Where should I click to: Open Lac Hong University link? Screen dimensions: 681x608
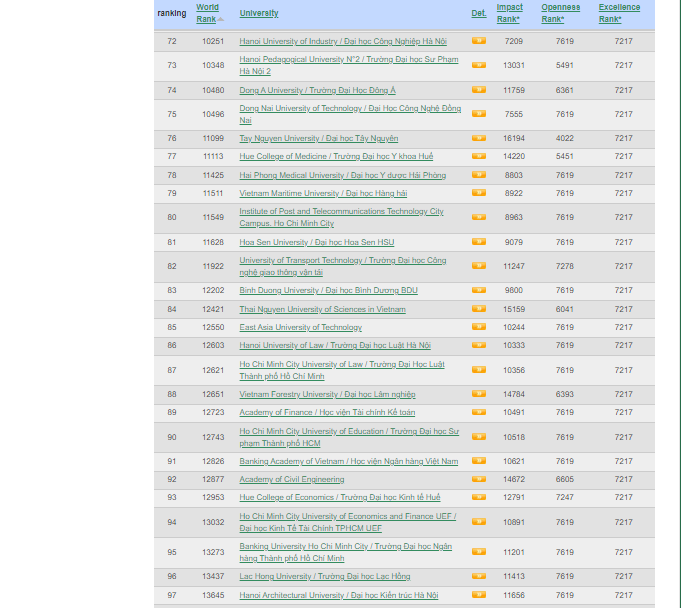(325, 576)
